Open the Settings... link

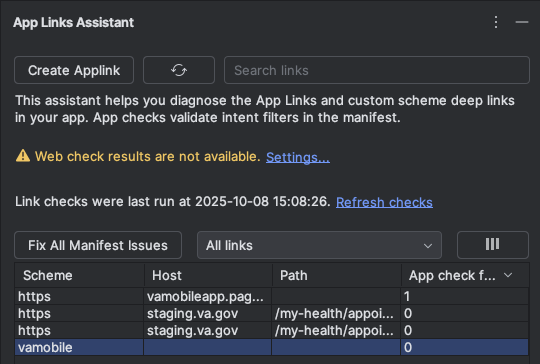point(298,157)
